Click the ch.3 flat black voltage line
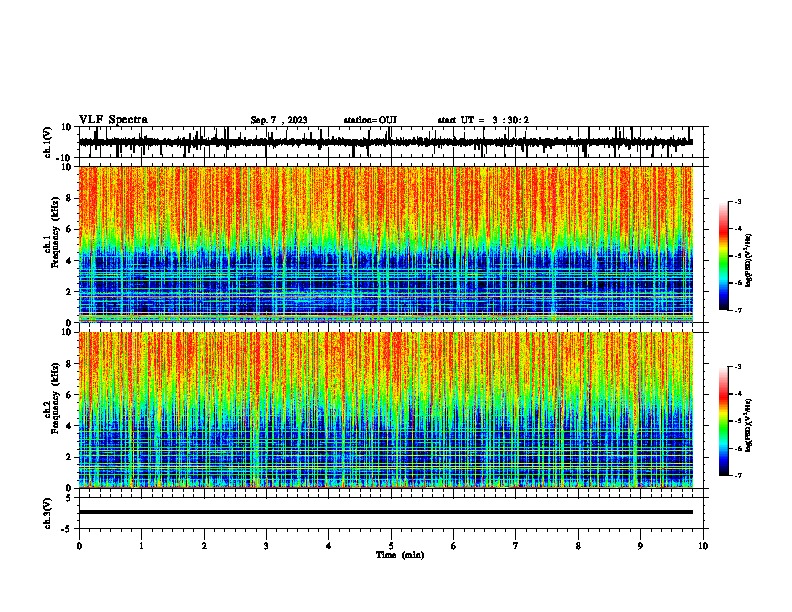The width and height of the screenshot is (792, 612). (x=386, y=512)
